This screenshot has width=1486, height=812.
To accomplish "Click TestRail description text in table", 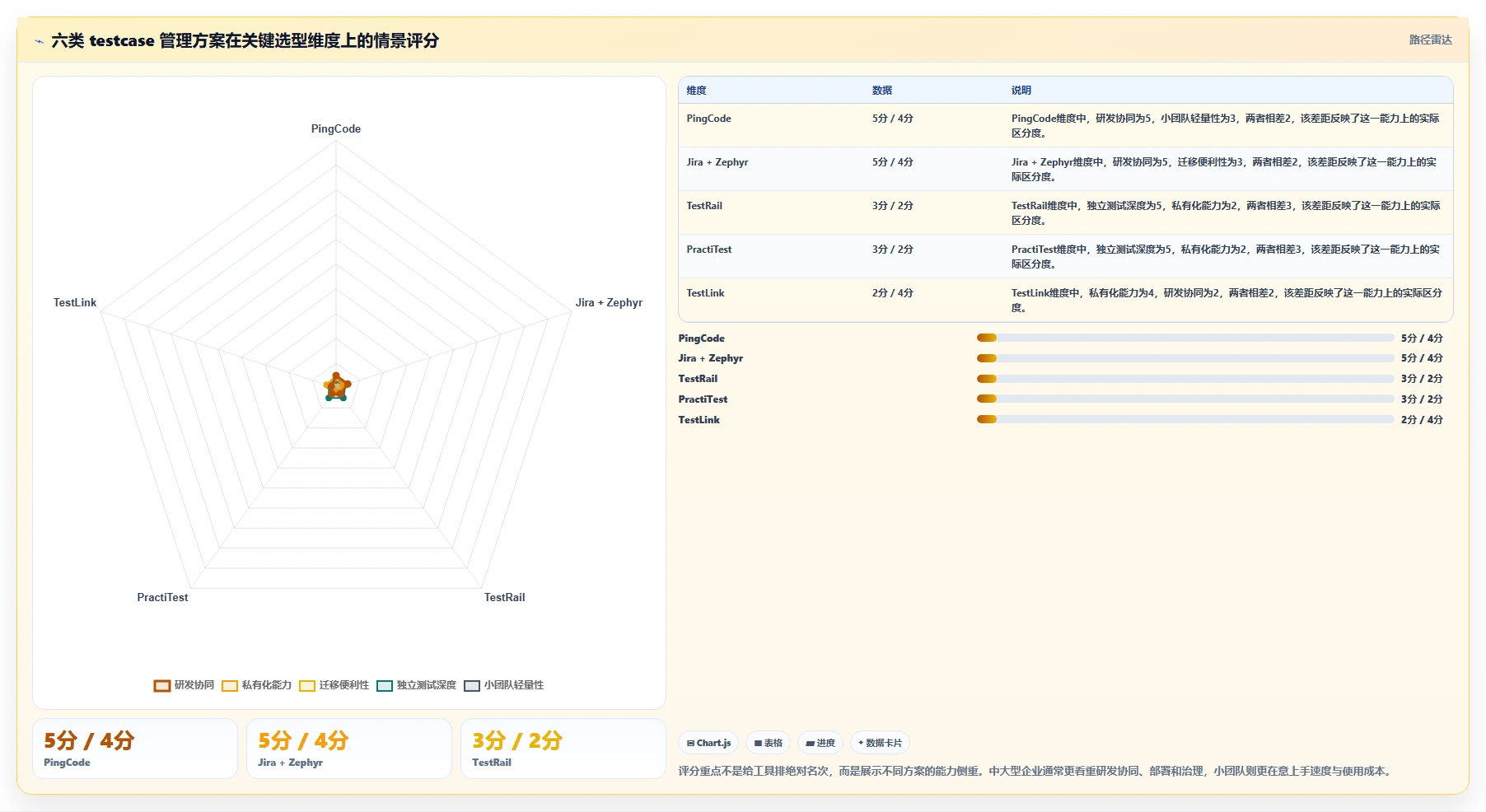I will (x=1226, y=213).
